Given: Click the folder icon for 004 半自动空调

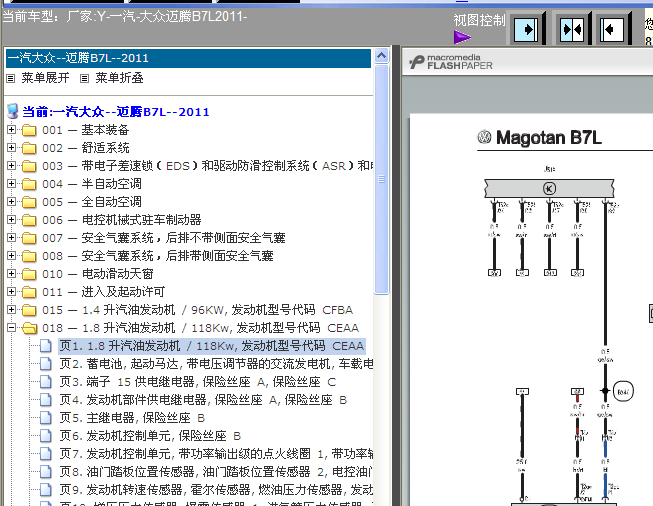Looking at the screenshot, I should click(x=29, y=184).
